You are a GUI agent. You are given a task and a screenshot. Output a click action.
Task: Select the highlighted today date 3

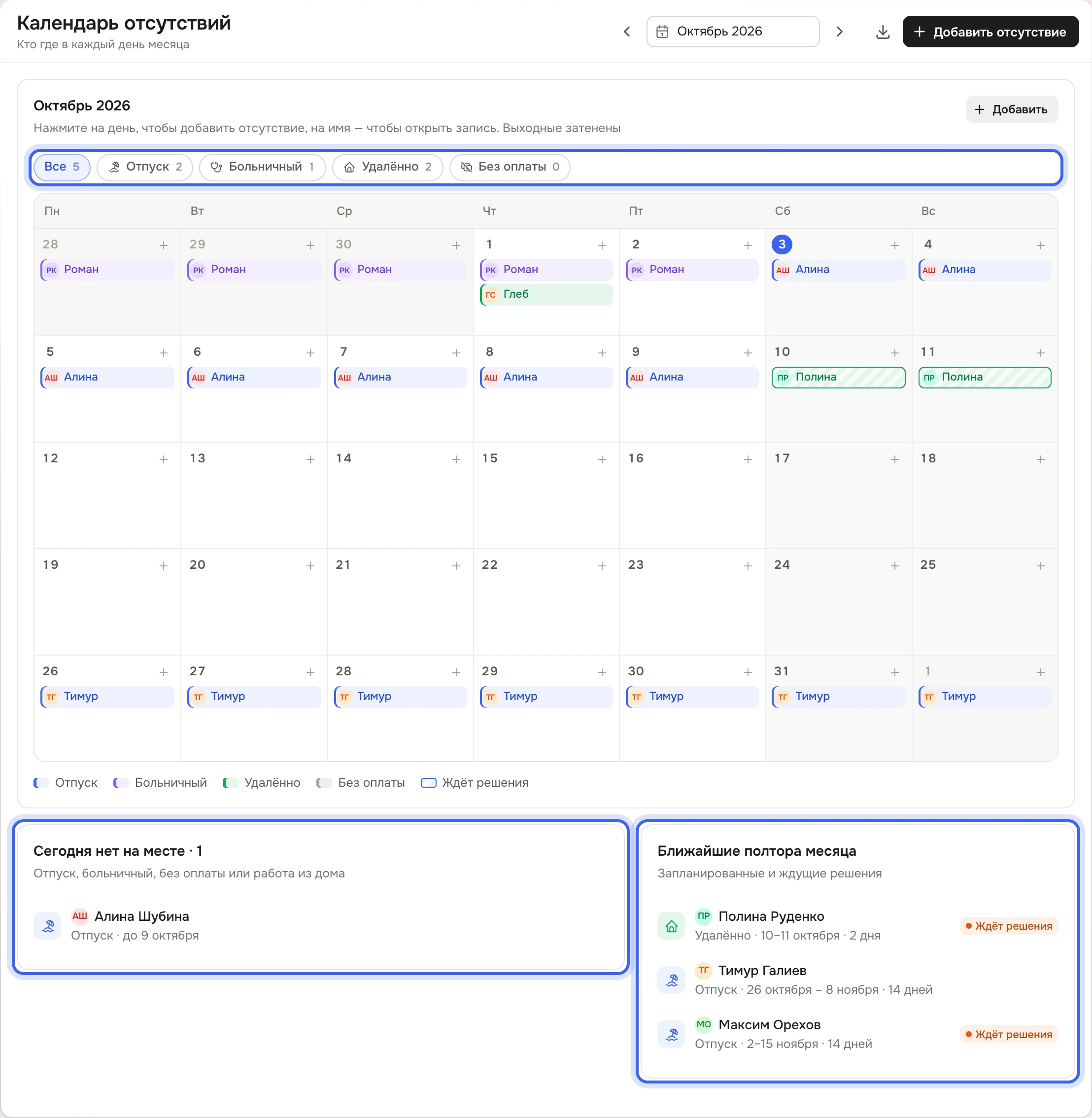[782, 245]
